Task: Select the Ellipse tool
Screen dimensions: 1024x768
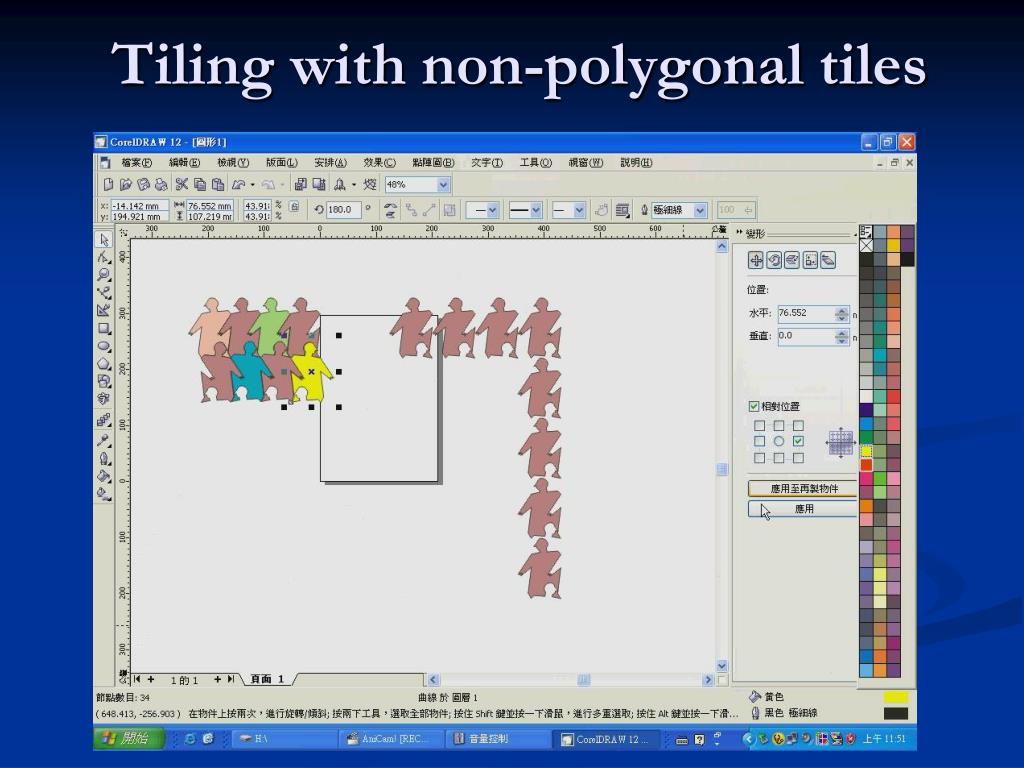Action: [104, 345]
